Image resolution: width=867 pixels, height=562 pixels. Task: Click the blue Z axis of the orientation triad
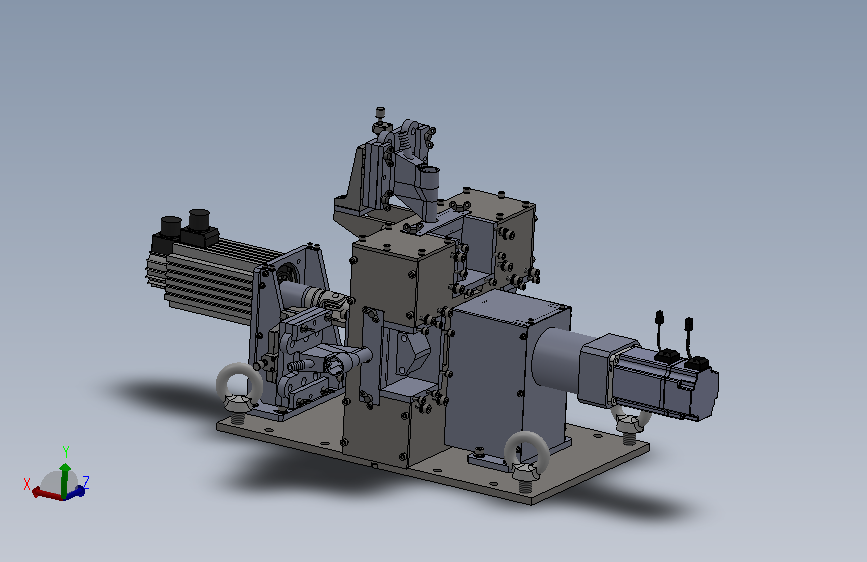click(x=76, y=491)
